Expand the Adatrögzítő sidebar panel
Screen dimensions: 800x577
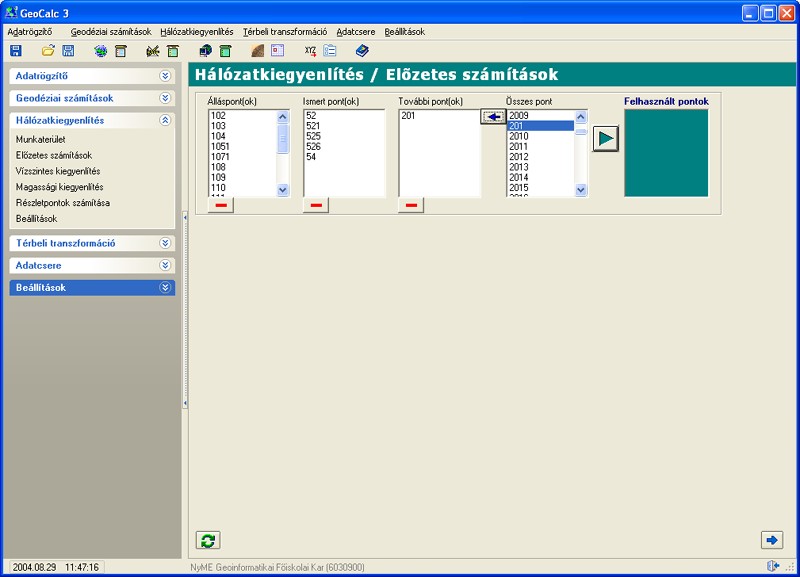[165, 76]
